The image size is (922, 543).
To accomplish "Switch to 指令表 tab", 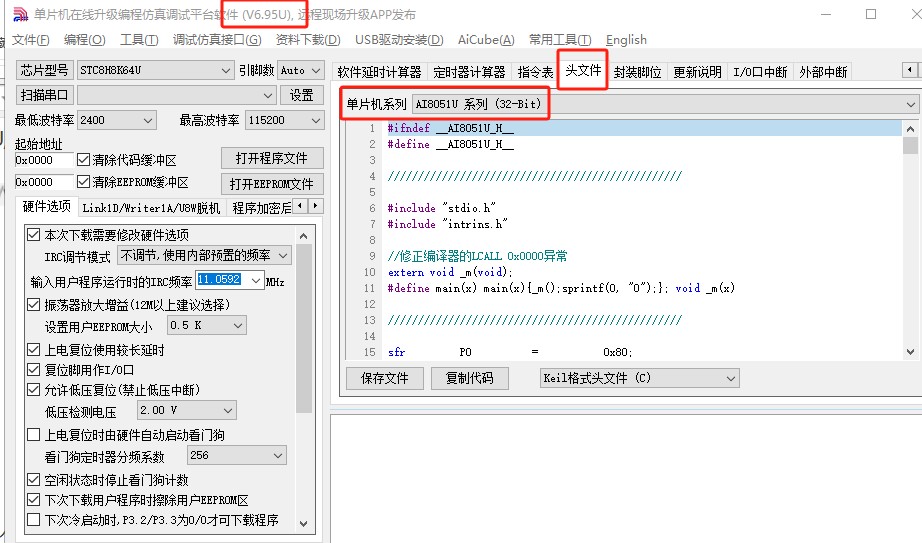I will [535, 72].
